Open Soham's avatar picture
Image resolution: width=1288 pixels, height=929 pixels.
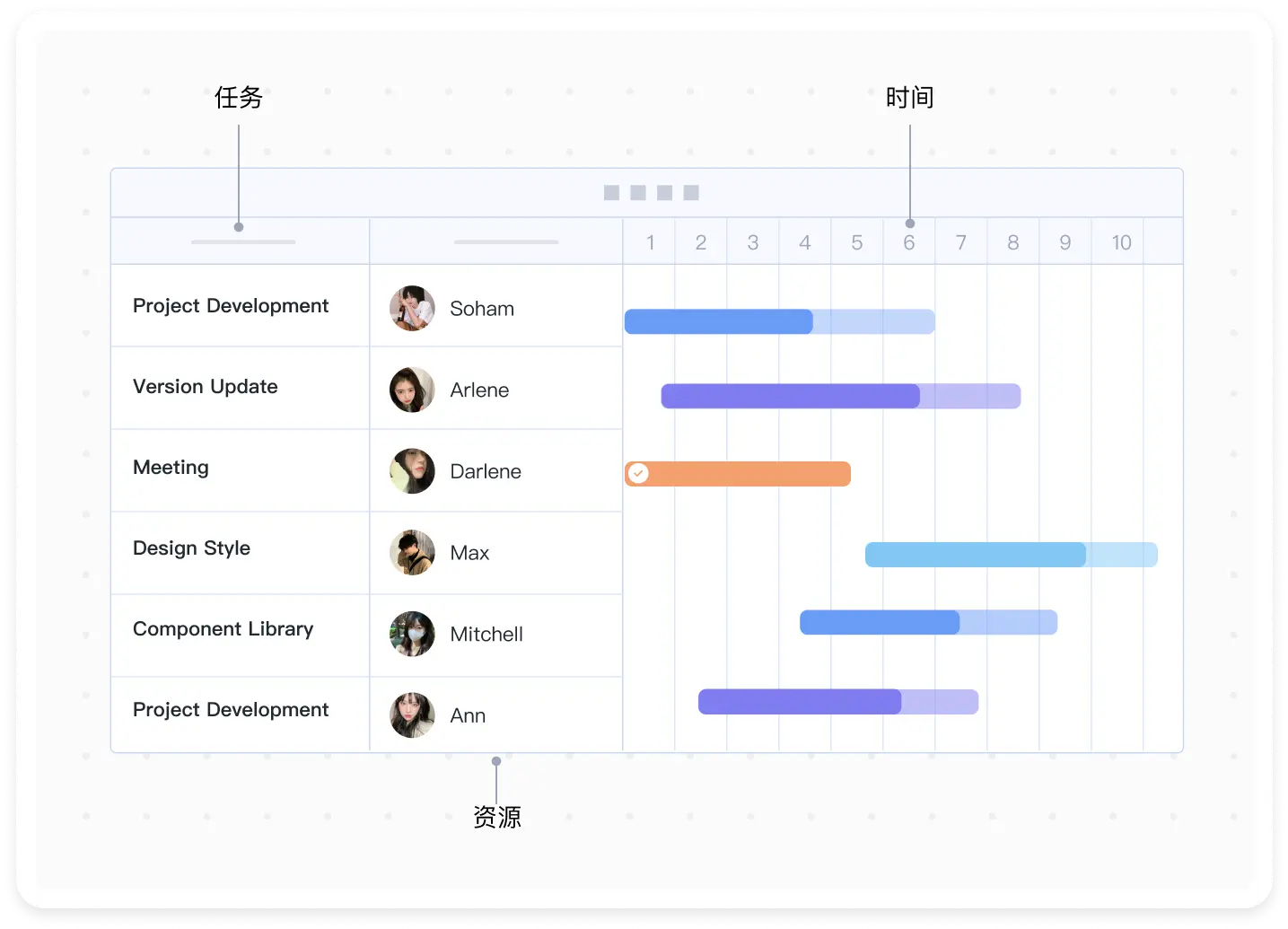click(x=412, y=308)
